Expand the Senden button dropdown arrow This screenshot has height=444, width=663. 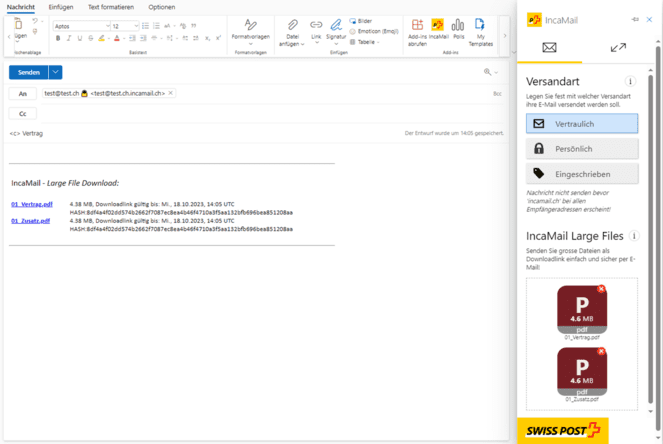[x=56, y=72]
